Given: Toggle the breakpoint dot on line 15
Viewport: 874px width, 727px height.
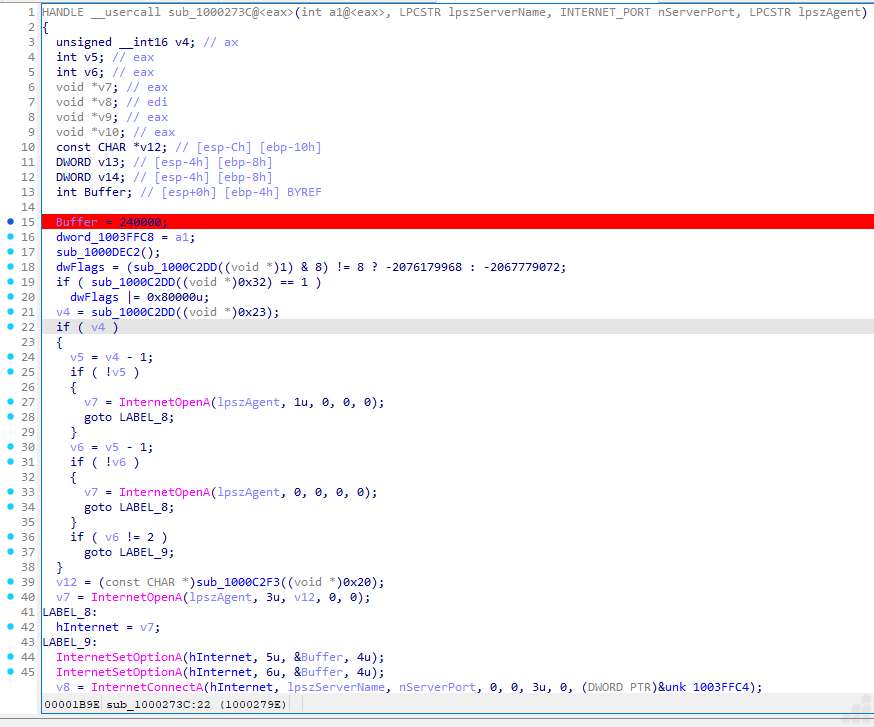Looking at the screenshot, I should [10, 221].
